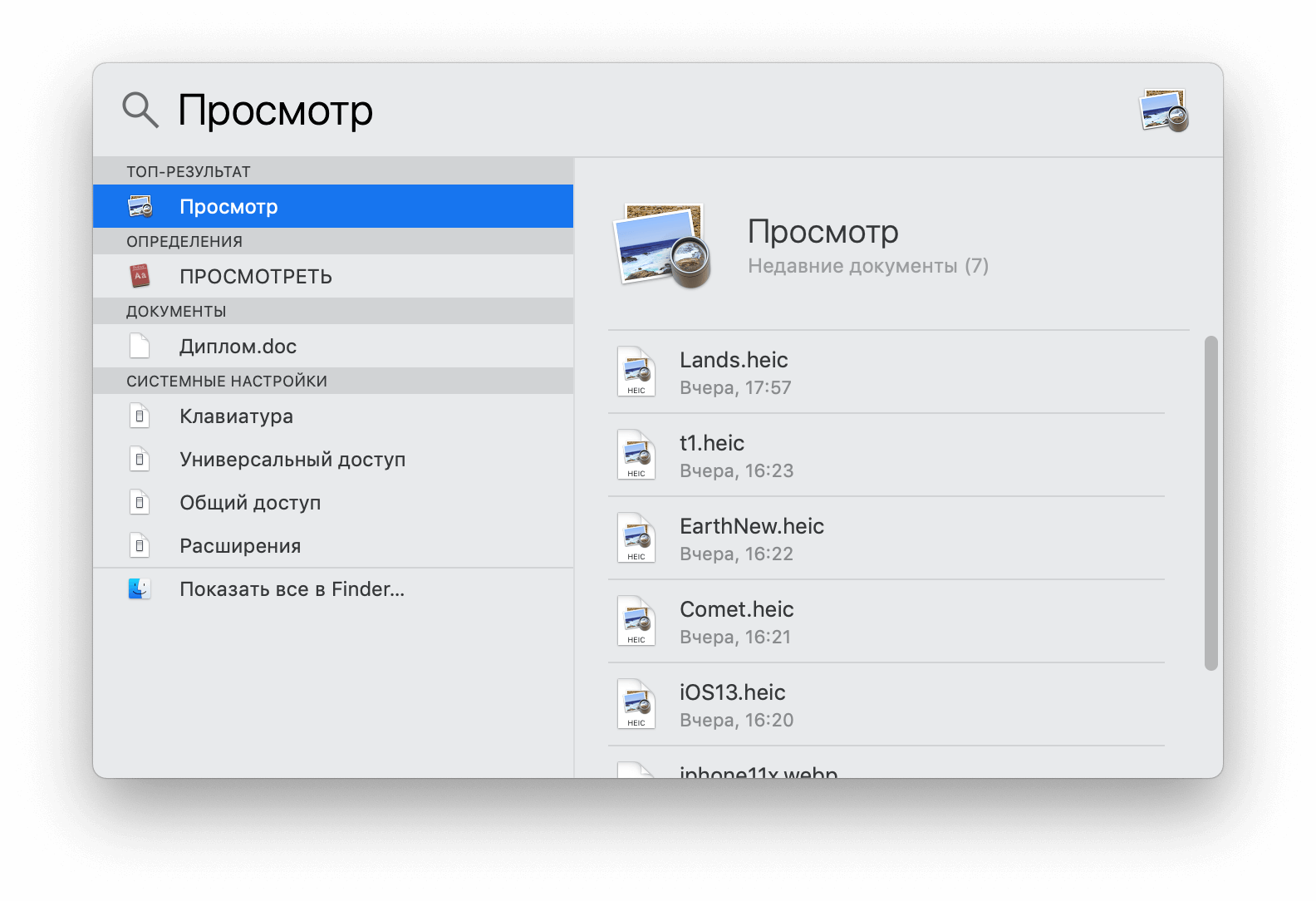Click the Вчера, 16:23 timestamp
Image resolution: width=1316 pixels, height=901 pixels.
pos(736,470)
